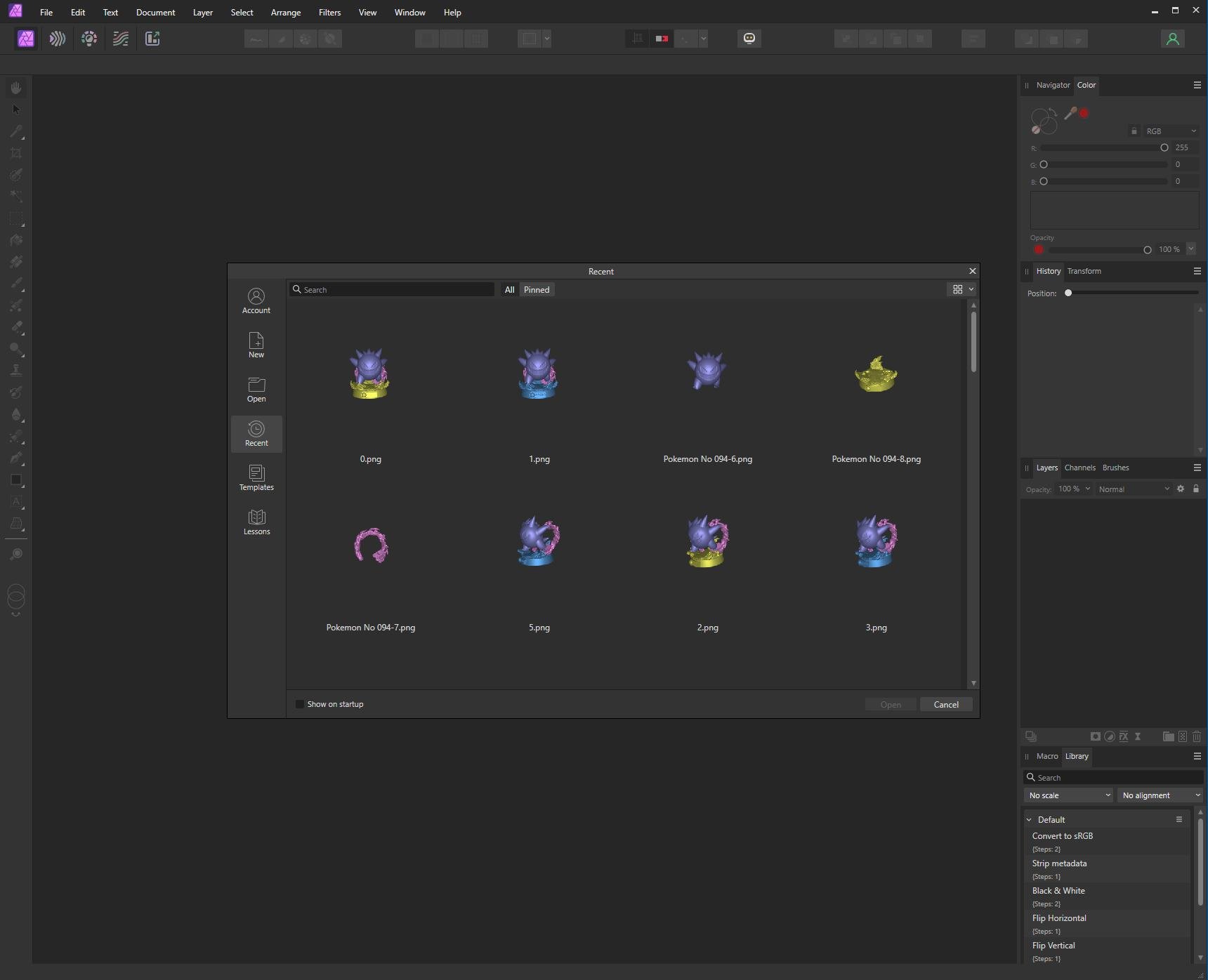
Task: Select the Zoom tool magnifier
Action: tap(16, 555)
